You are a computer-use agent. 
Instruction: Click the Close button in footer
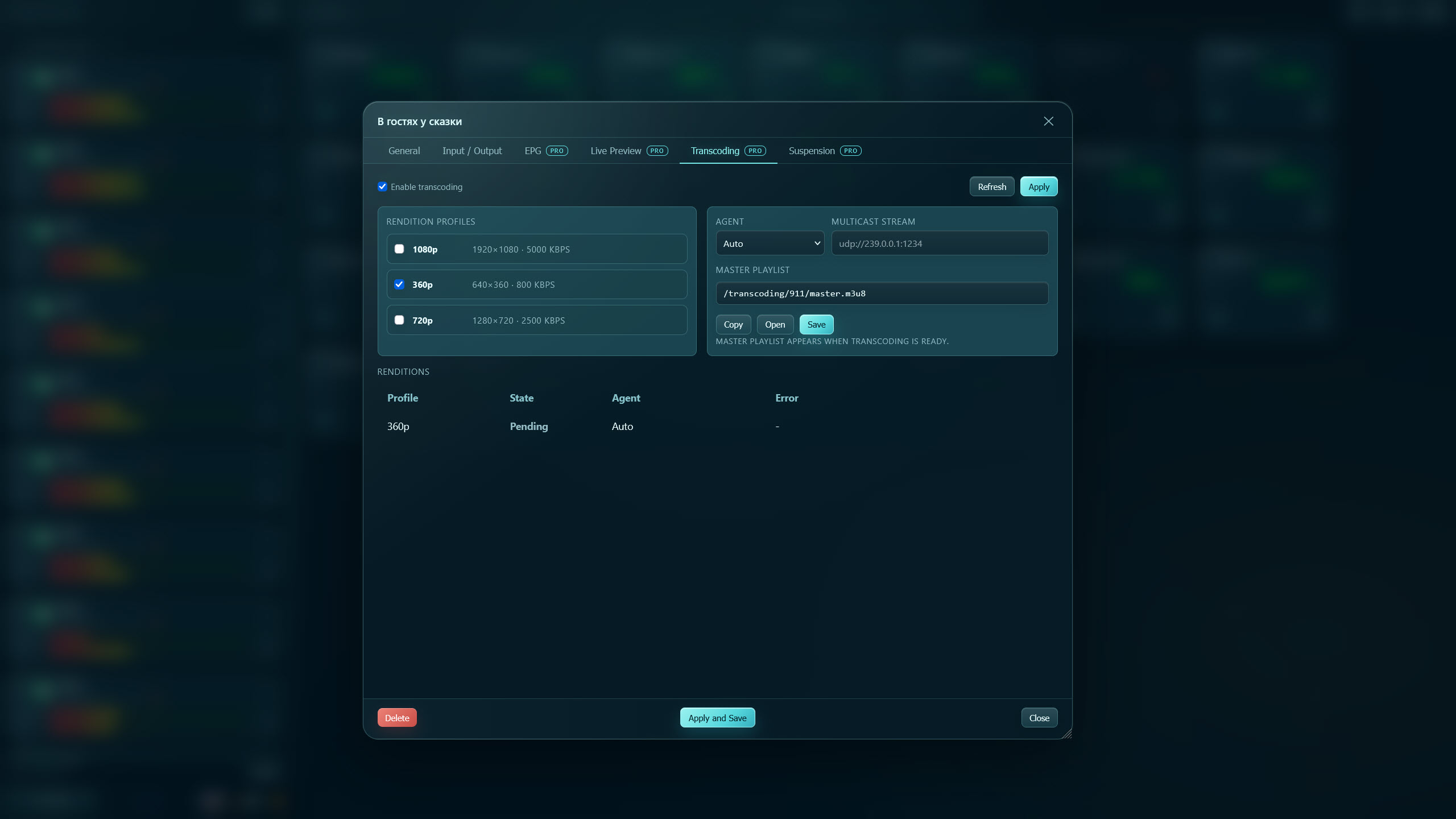(x=1039, y=718)
